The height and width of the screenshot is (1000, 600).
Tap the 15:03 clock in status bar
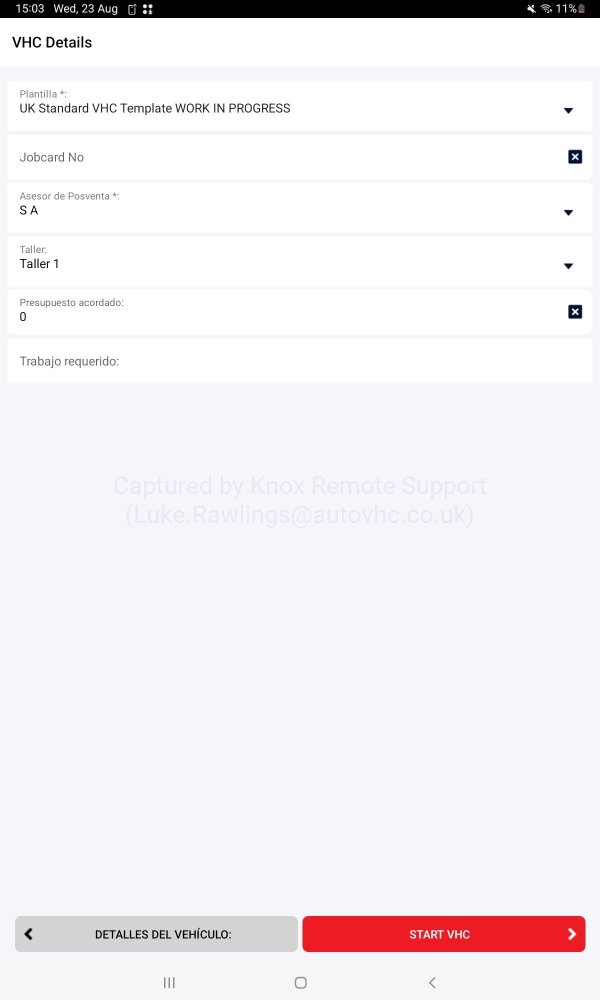(x=29, y=9)
